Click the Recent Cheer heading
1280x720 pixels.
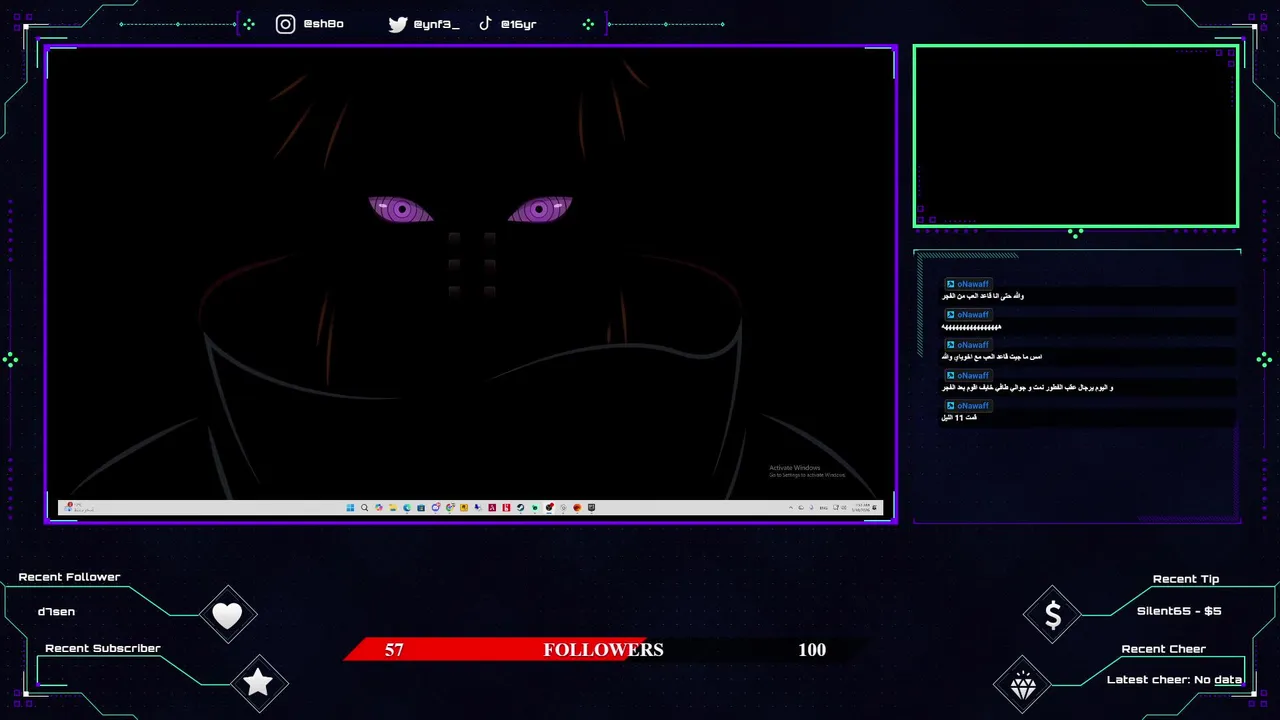[x=1163, y=649]
